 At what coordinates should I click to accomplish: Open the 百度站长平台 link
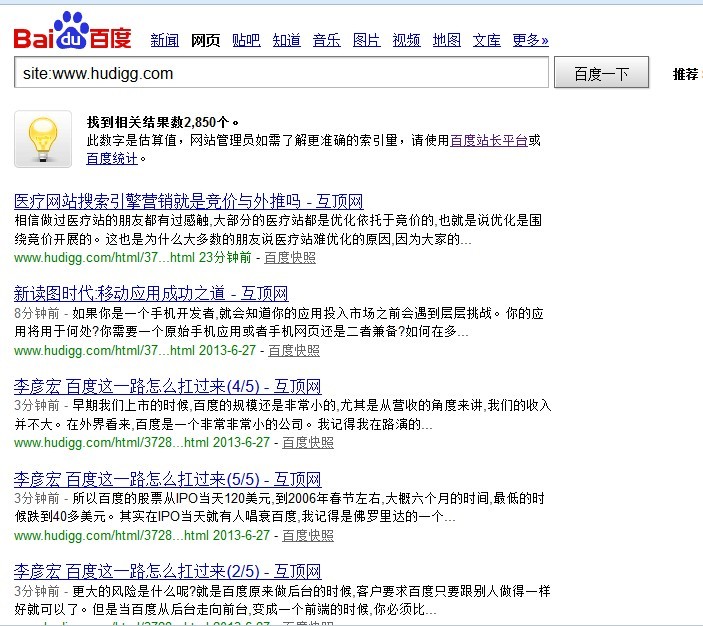[x=489, y=141]
